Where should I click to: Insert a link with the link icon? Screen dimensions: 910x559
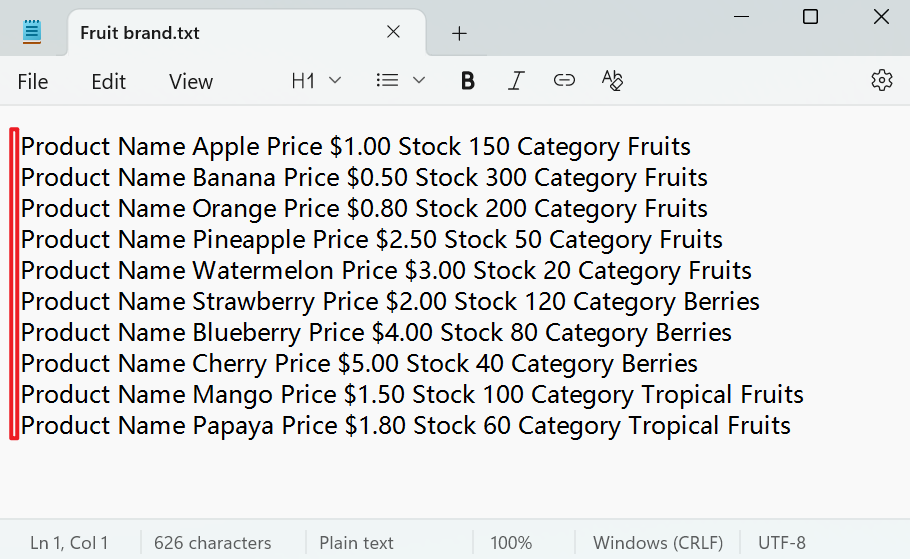point(564,81)
